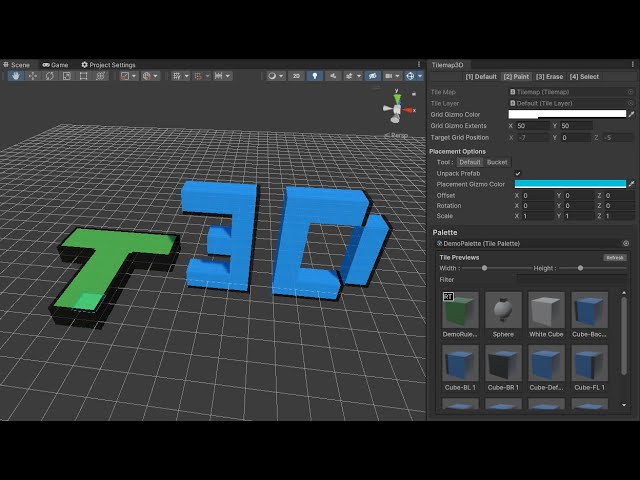The width and height of the screenshot is (640, 480).
Task: Toggle hidden objects scene visibility
Action: tap(372, 76)
